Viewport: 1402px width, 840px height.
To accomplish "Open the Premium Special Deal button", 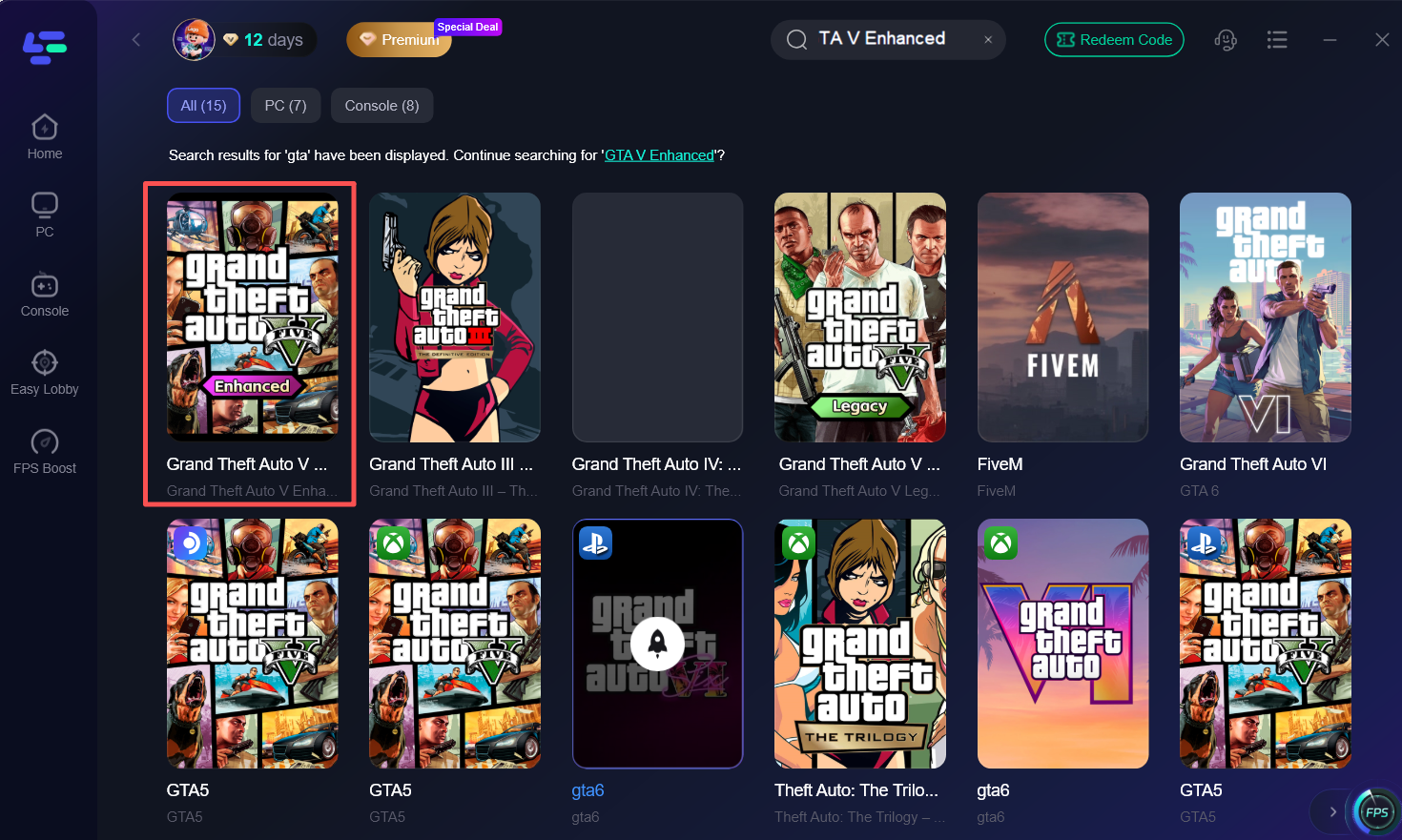I will (x=399, y=40).
